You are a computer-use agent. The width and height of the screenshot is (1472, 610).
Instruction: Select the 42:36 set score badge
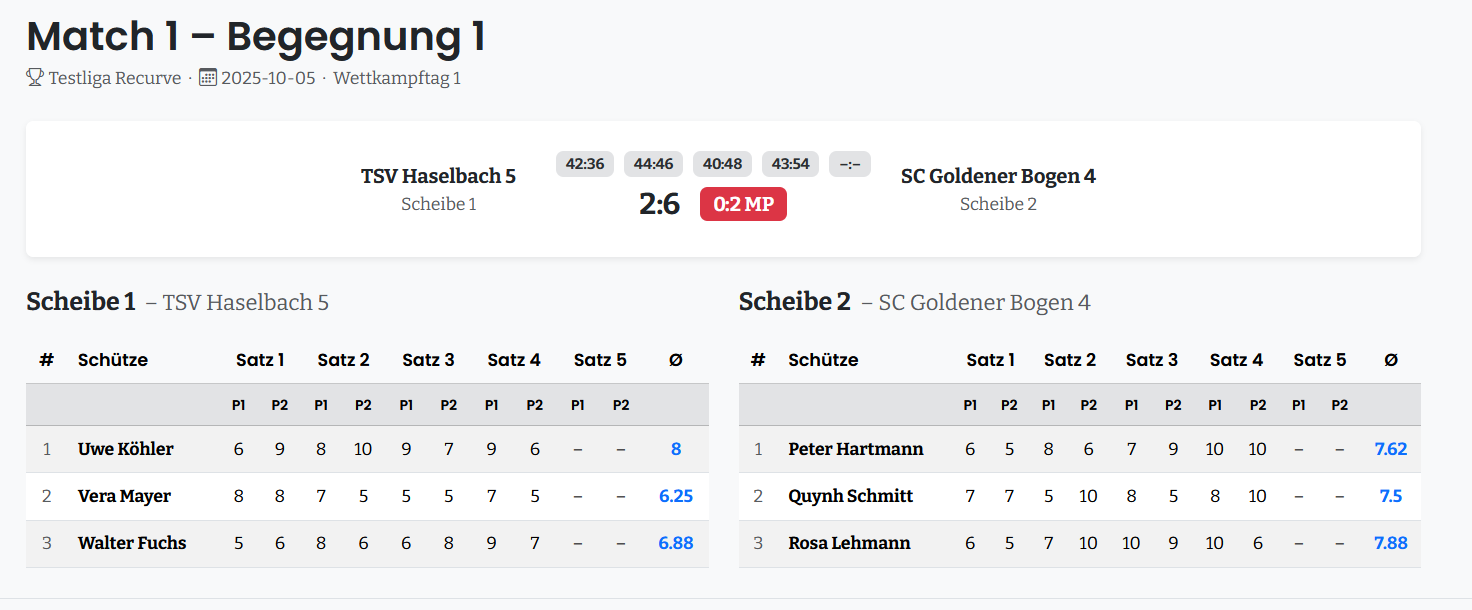click(585, 164)
